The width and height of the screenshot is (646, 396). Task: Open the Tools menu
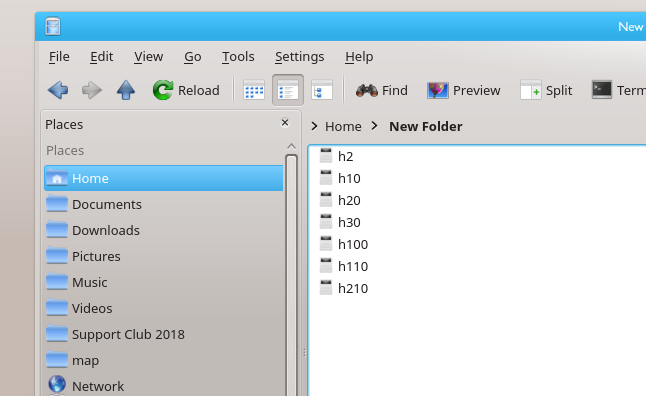tap(238, 56)
